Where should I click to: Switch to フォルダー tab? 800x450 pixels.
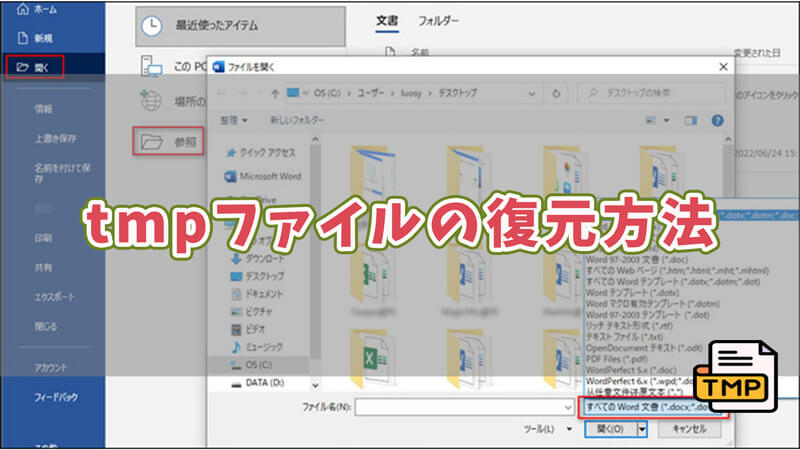[x=438, y=21]
